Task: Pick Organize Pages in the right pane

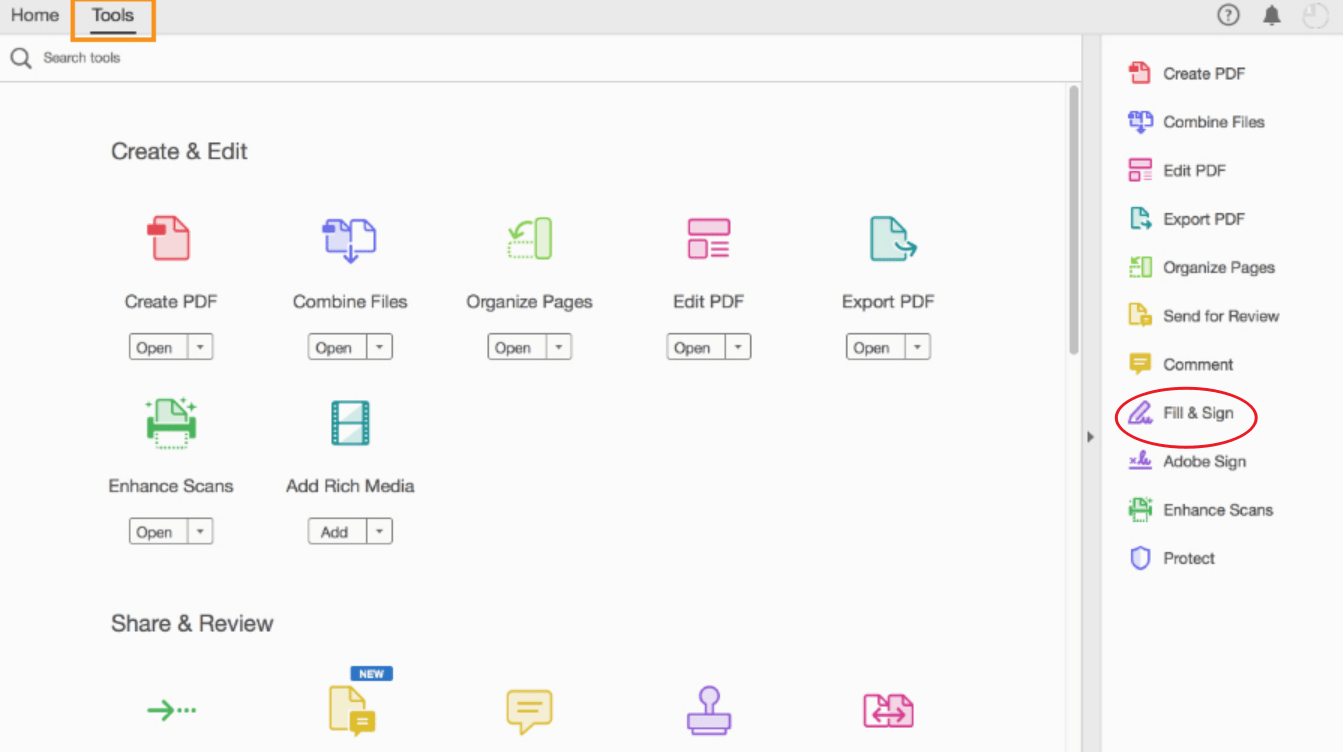Action: [x=1201, y=267]
